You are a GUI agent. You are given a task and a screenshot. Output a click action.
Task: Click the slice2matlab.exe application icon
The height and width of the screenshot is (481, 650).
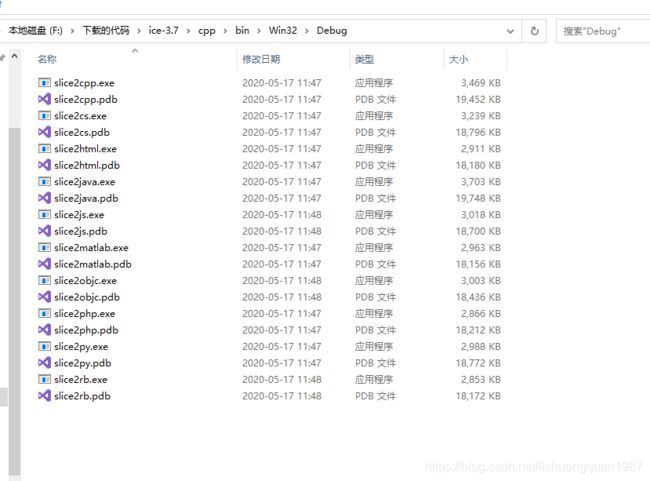click(x=44, y=248)
